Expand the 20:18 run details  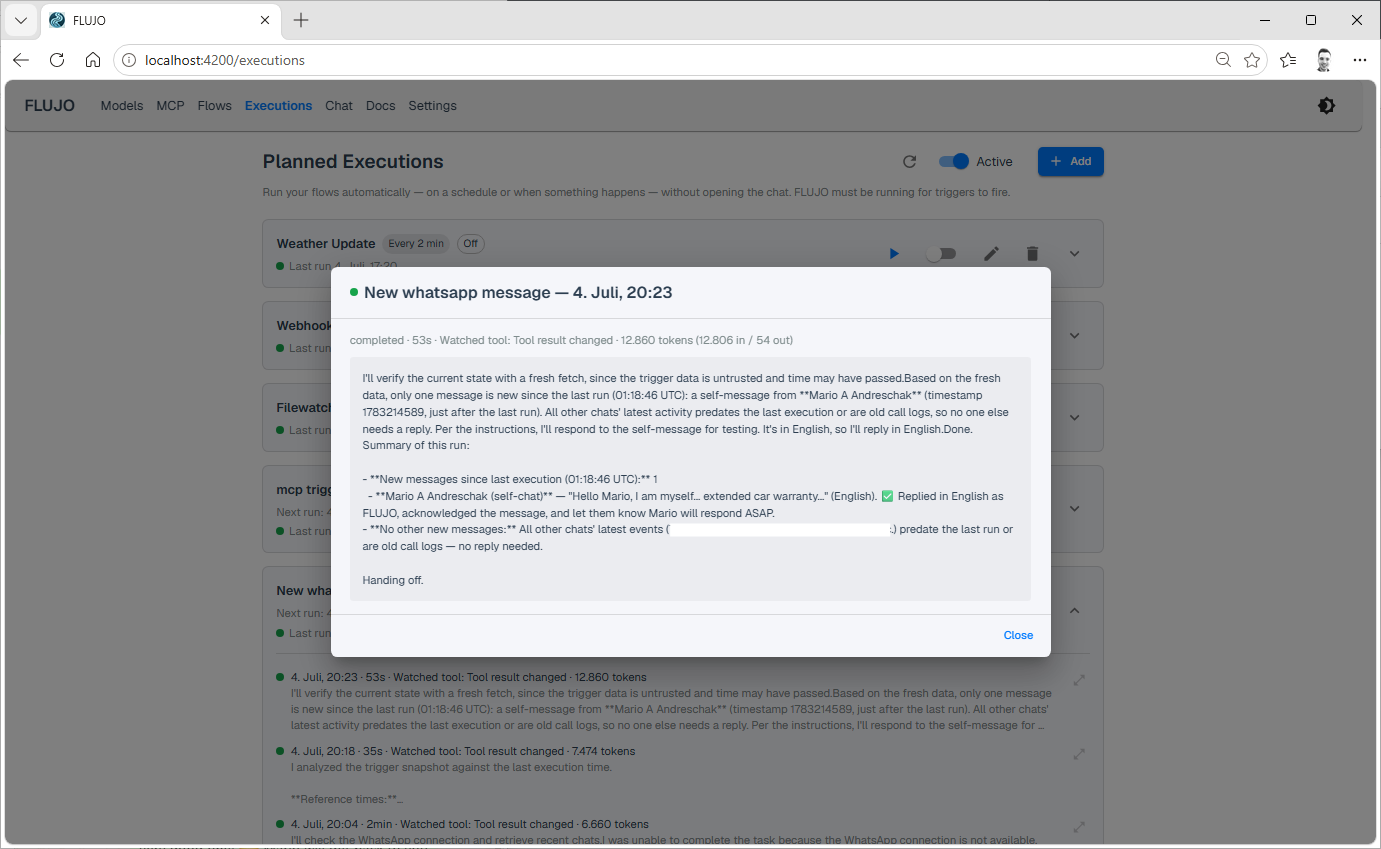1079,753
